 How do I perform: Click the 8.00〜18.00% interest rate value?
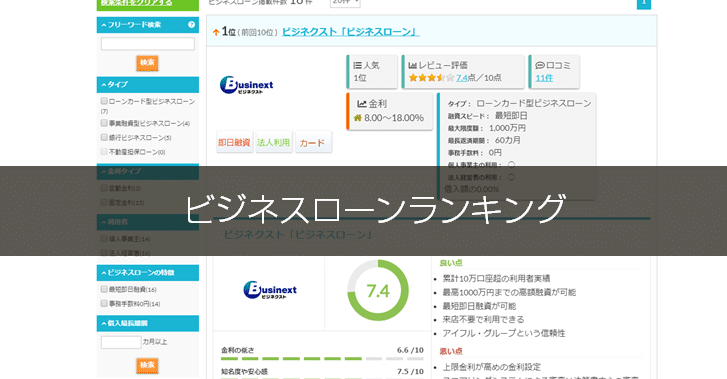click(394, 118)
